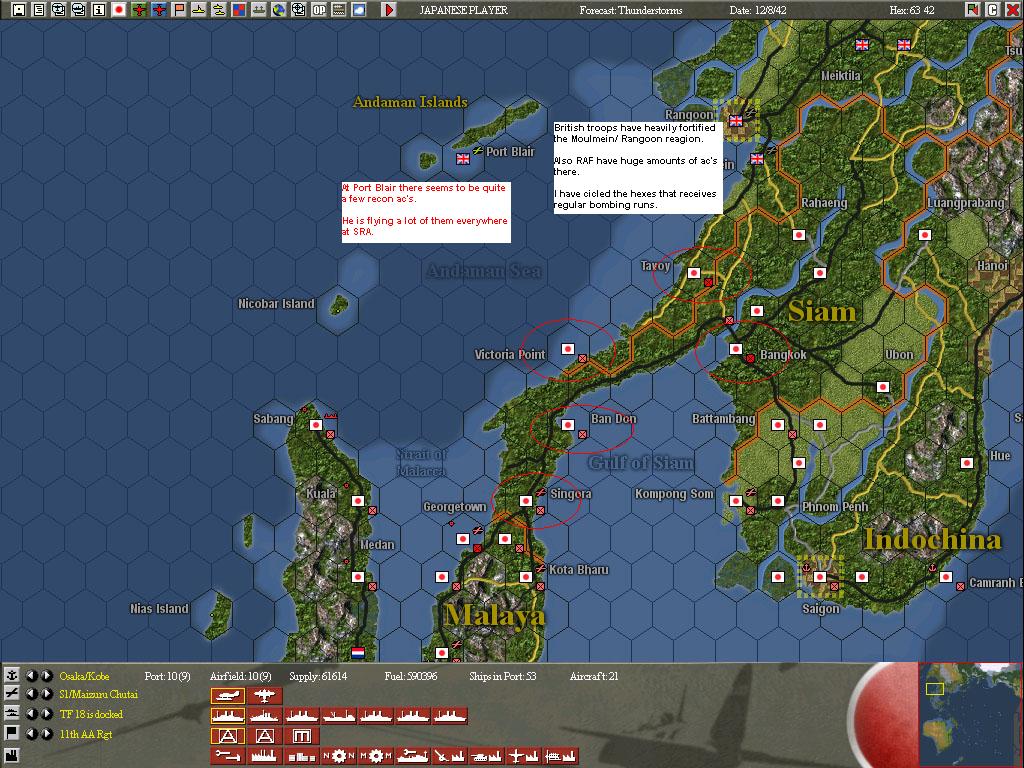
Task: Click the red-blue checkered toolbar icon
Action: tap(239, 10)
